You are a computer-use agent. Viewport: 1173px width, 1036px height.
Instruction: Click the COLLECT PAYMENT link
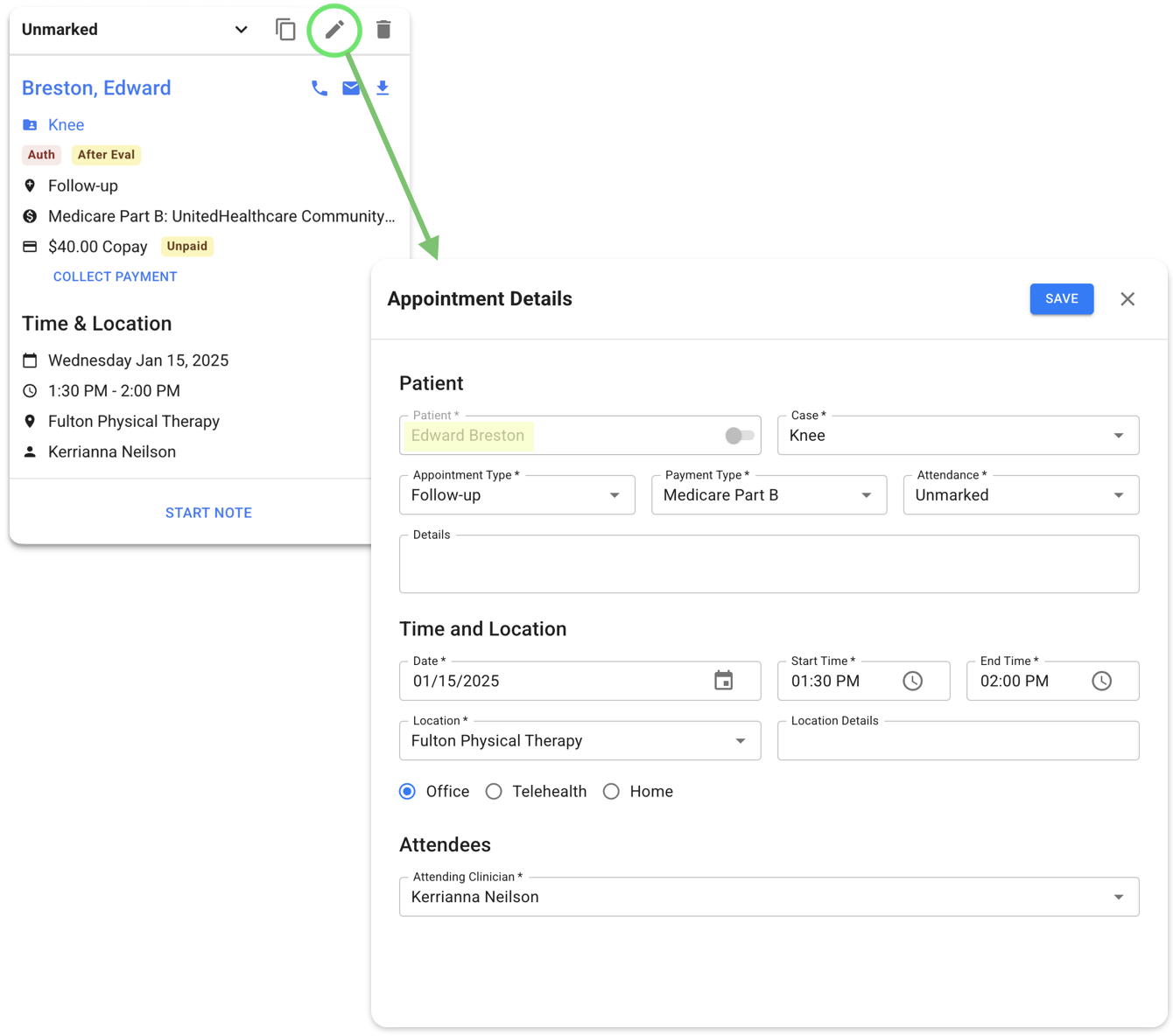116,276
